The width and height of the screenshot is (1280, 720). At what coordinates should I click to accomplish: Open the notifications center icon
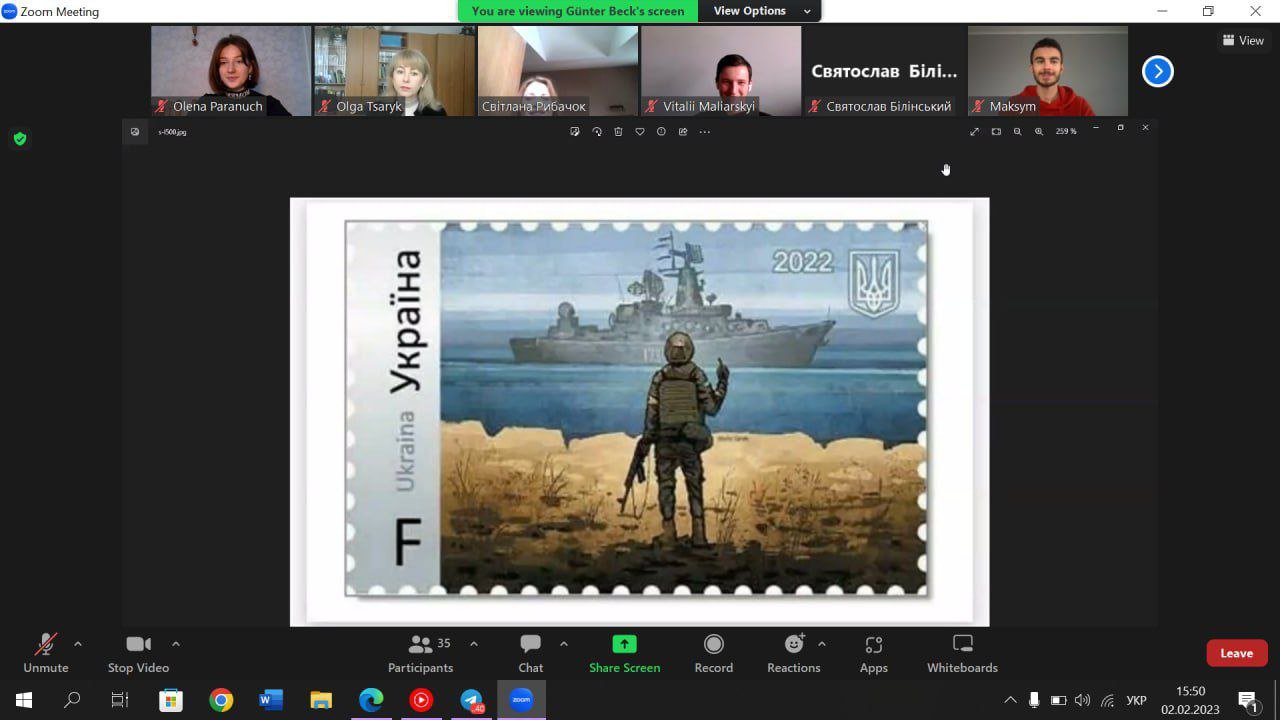point(1248,700)
